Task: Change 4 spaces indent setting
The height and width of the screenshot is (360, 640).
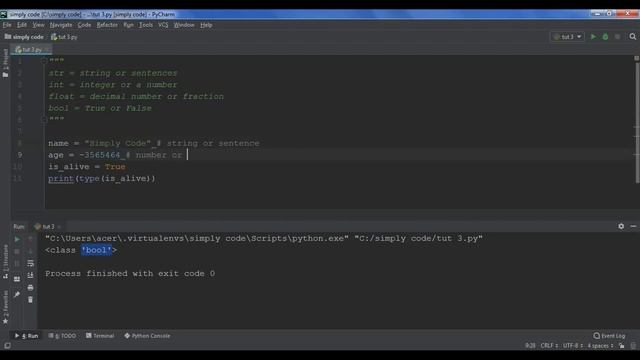Action: pyautogui.click(x=600, y=346)
